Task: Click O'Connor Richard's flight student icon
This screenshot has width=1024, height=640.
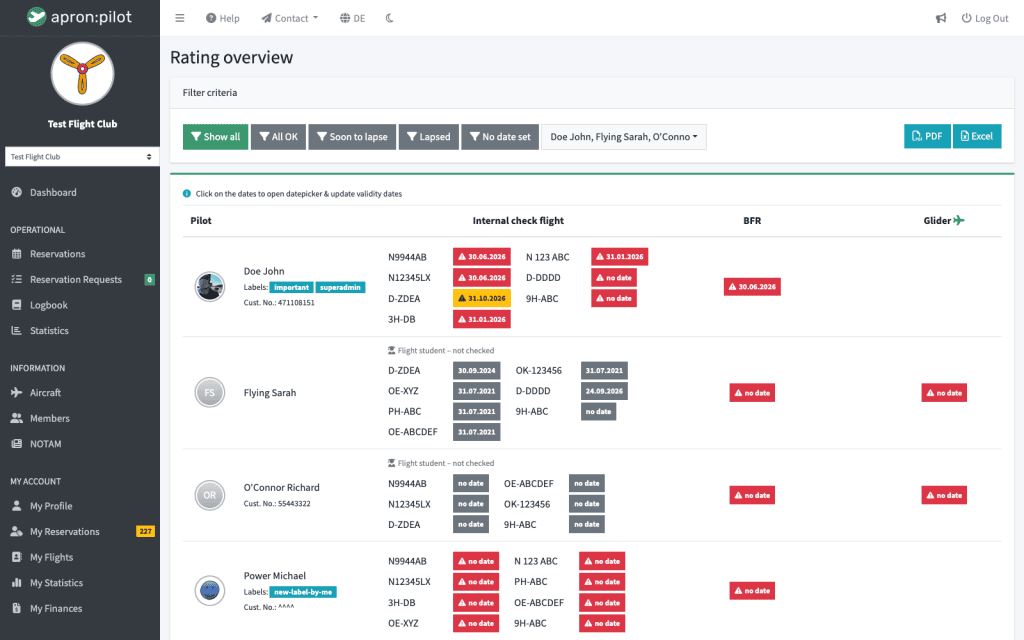Action: tap(392, 463)
